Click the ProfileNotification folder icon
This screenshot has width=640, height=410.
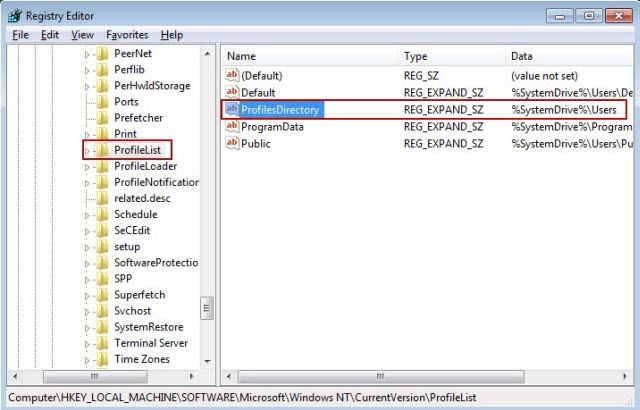tap(102, 182)
